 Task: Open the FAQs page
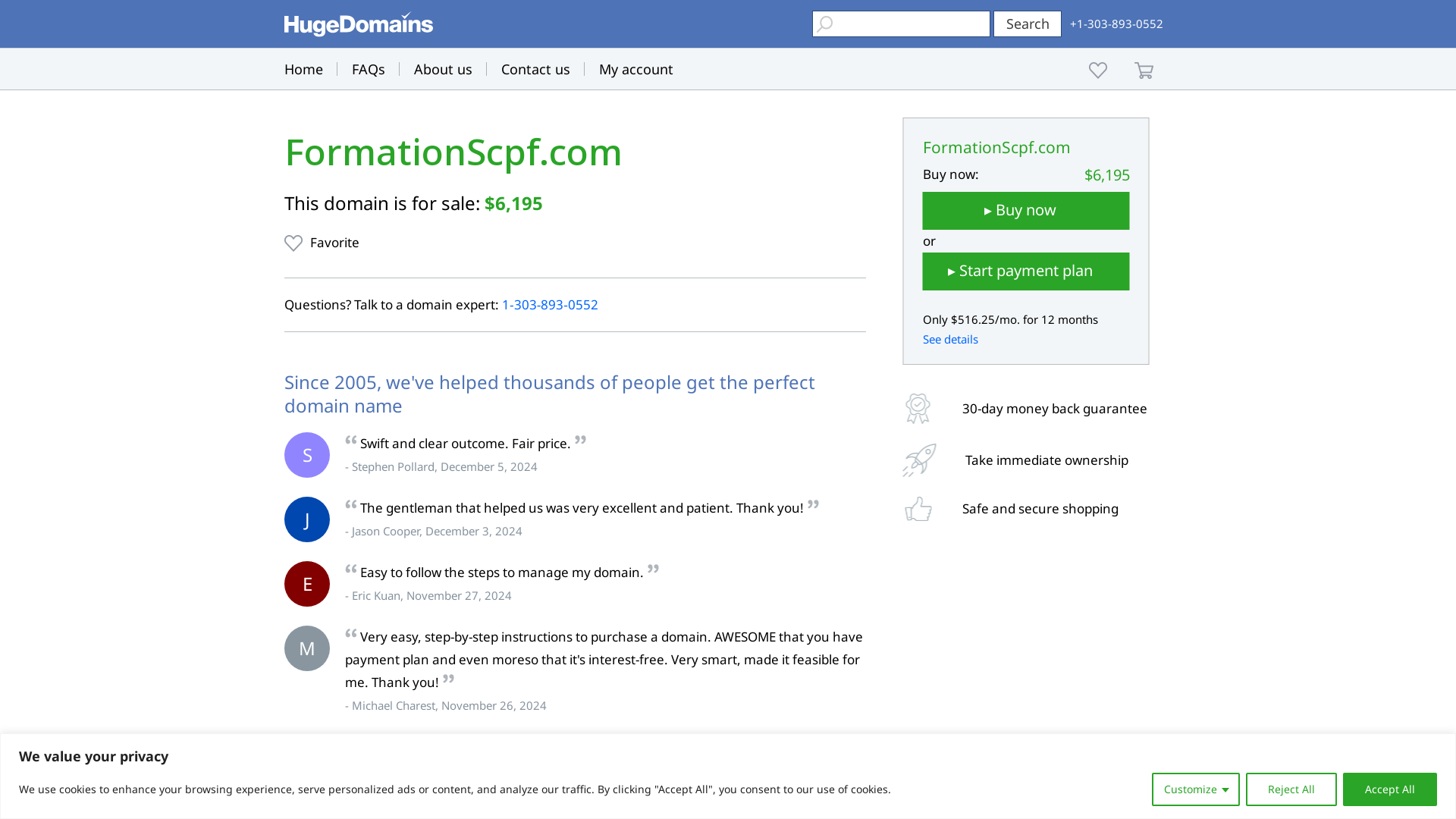[368, 69]
